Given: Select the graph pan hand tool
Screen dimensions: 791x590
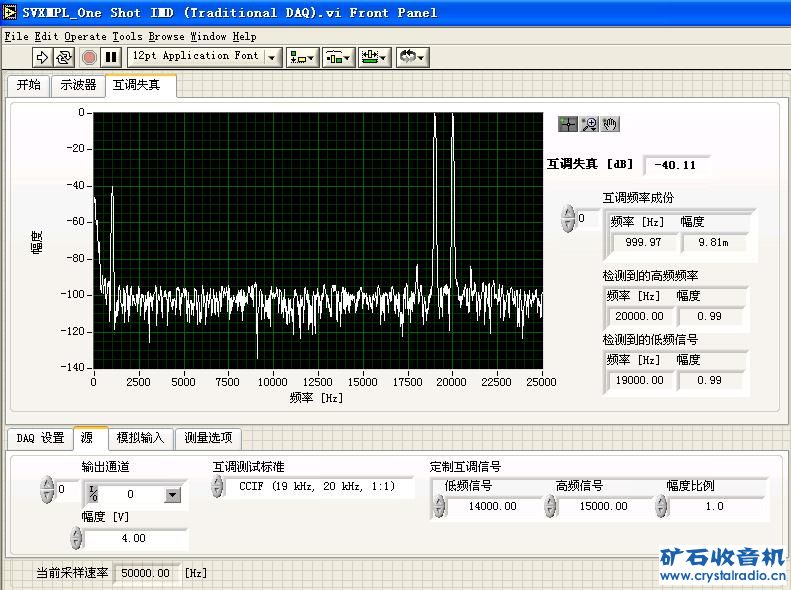Looking at the screenshot, I should [611, 124].
